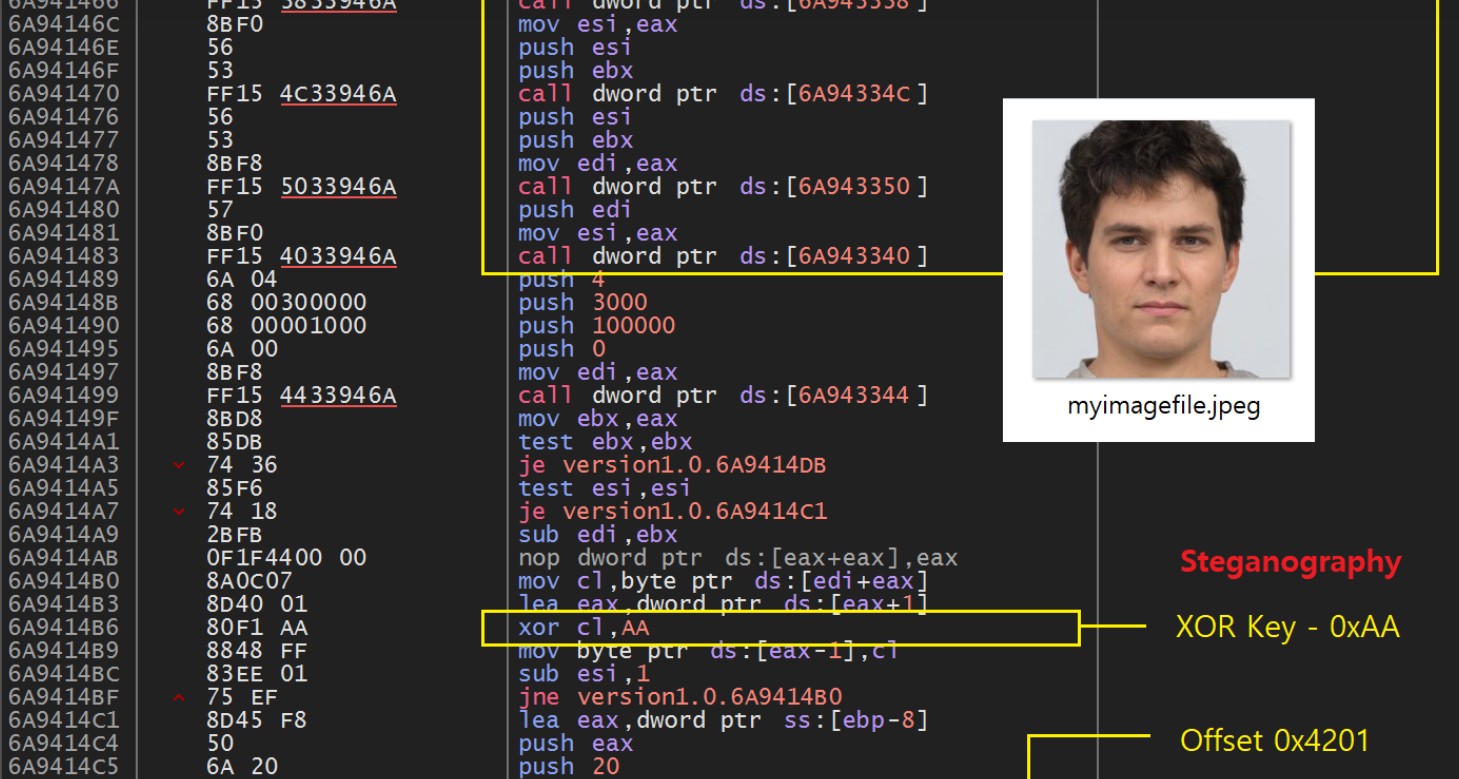Screen dimensions: 1459x779
Task: Click the upward jump arrow beside 75 EF
Action: click(179, 697)
